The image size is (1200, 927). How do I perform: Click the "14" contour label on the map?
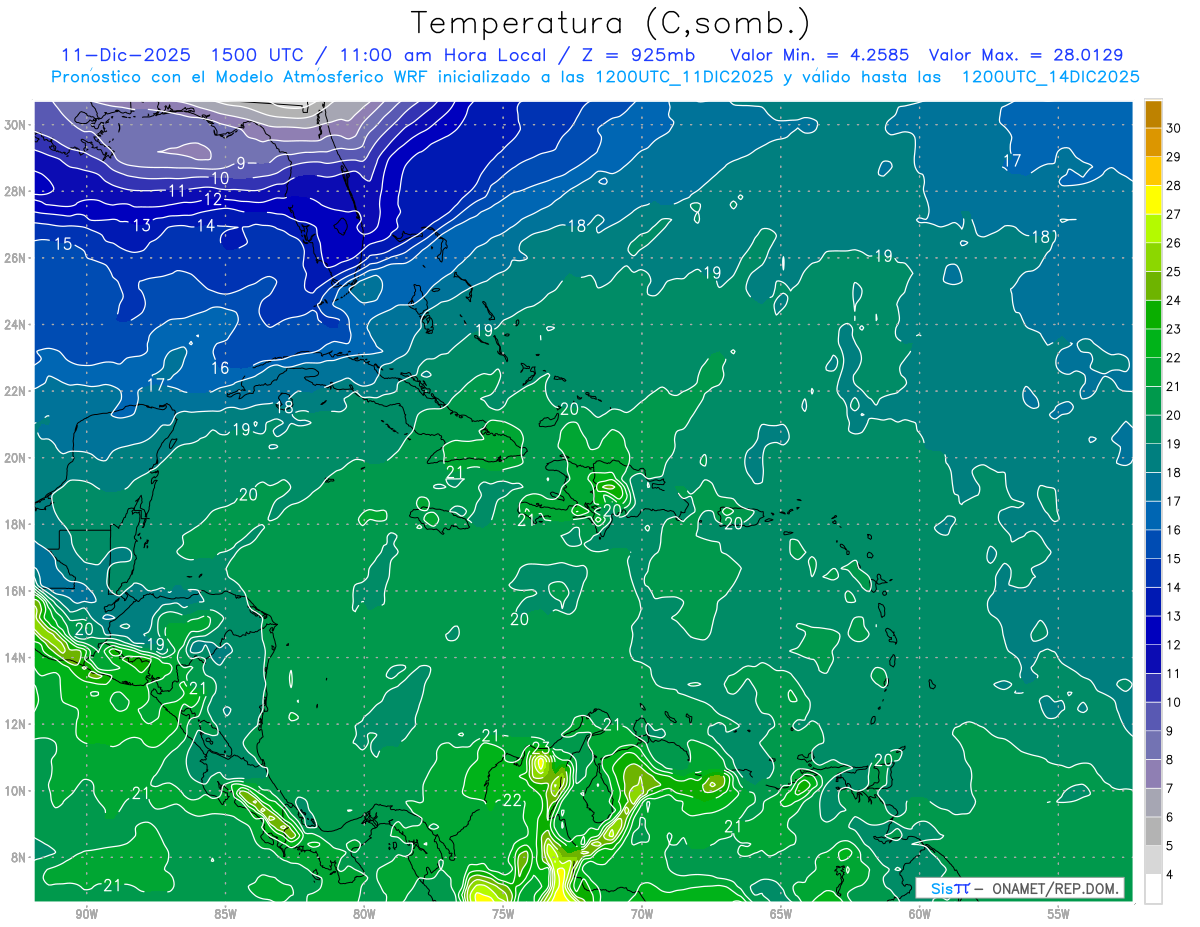(x=206, y=226)
